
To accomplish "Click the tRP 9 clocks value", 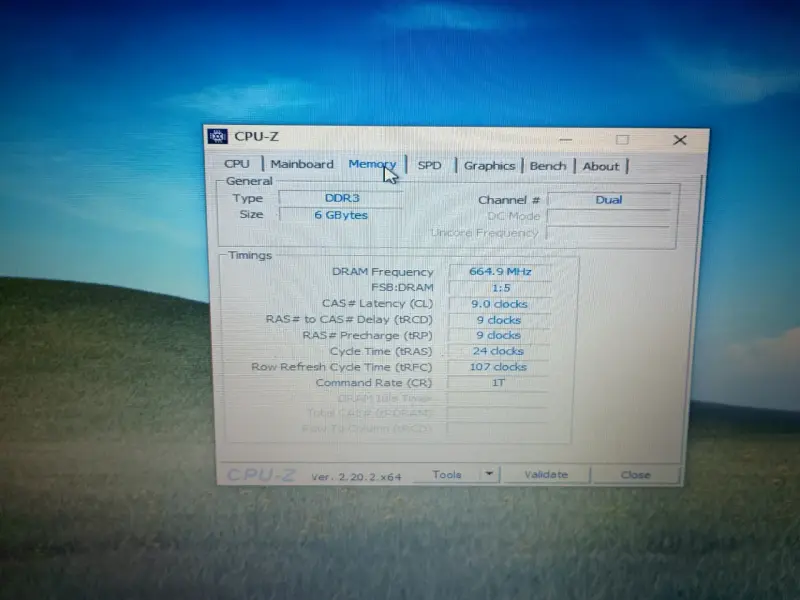I will pyautogui.click(x=498, y=335).
